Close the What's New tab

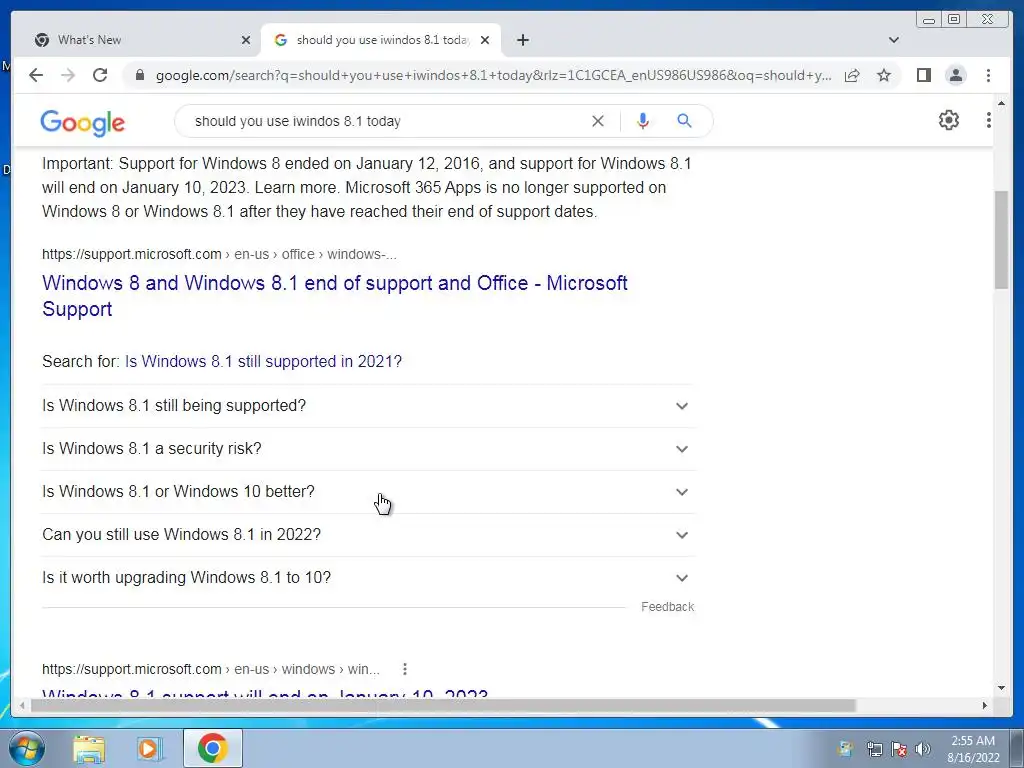(x=246, y=40)
